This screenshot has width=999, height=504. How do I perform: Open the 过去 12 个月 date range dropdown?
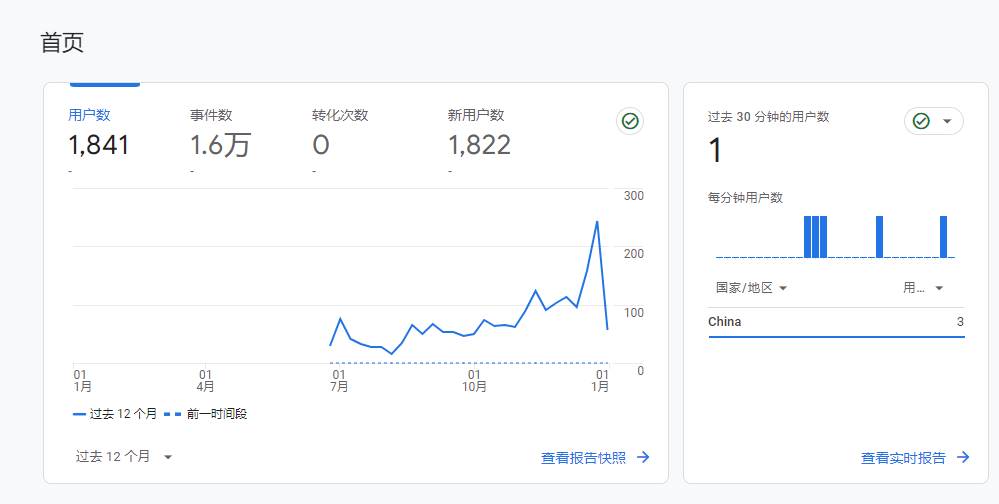(124, 456)
